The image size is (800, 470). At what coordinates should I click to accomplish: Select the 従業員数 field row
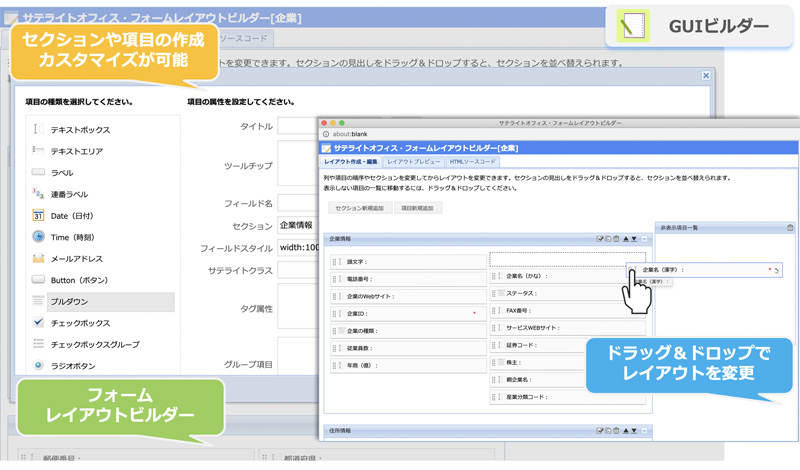click(x=408, y=349)
